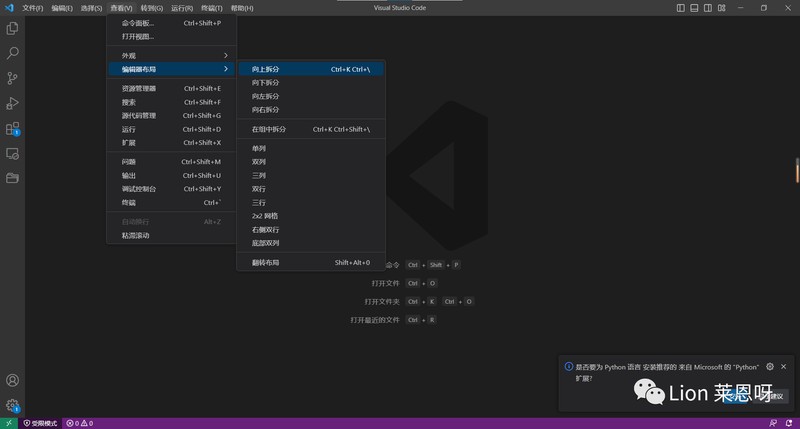This screenshot has width=800, height=429.
Task: Open the notifications bell in the status bar
Action: (x=789, y=423)
